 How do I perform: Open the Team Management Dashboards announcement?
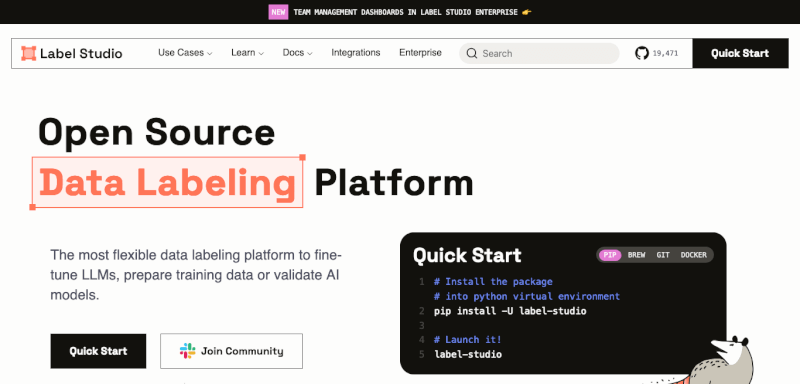(x=406, y=12)
